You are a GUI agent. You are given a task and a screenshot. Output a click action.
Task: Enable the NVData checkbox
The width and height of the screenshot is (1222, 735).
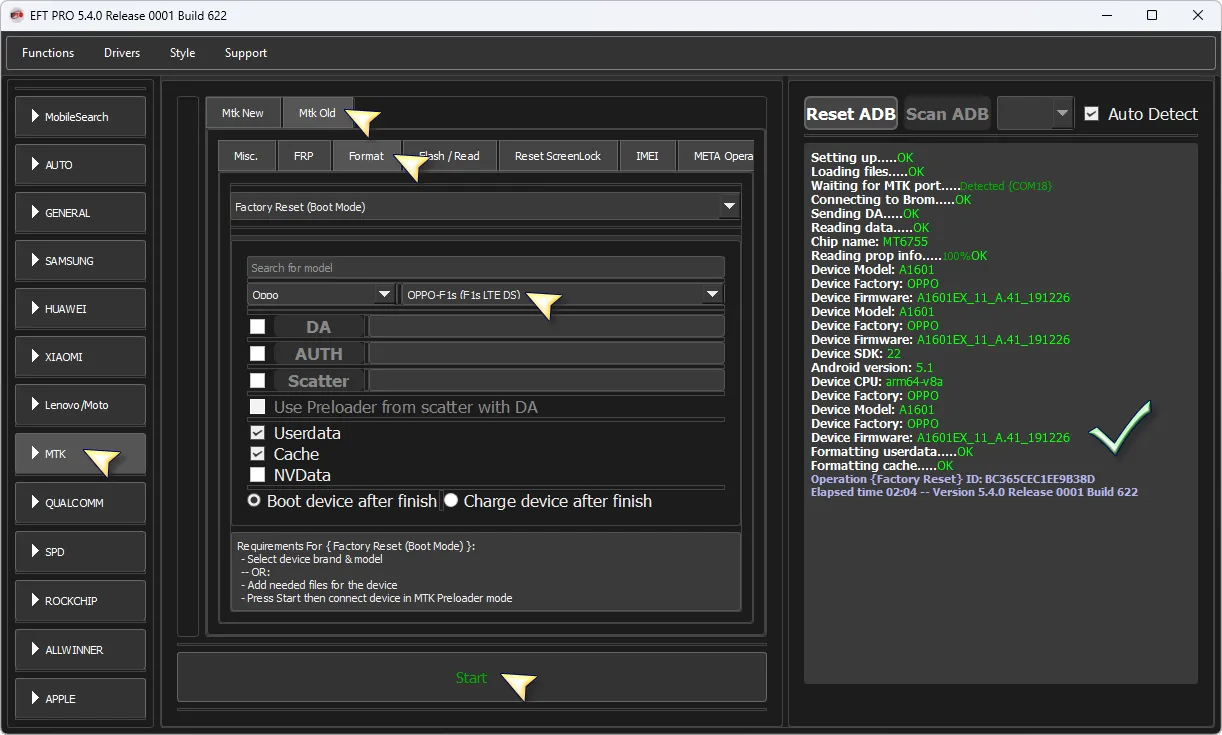pyautogui.click(x=258, y=475)
